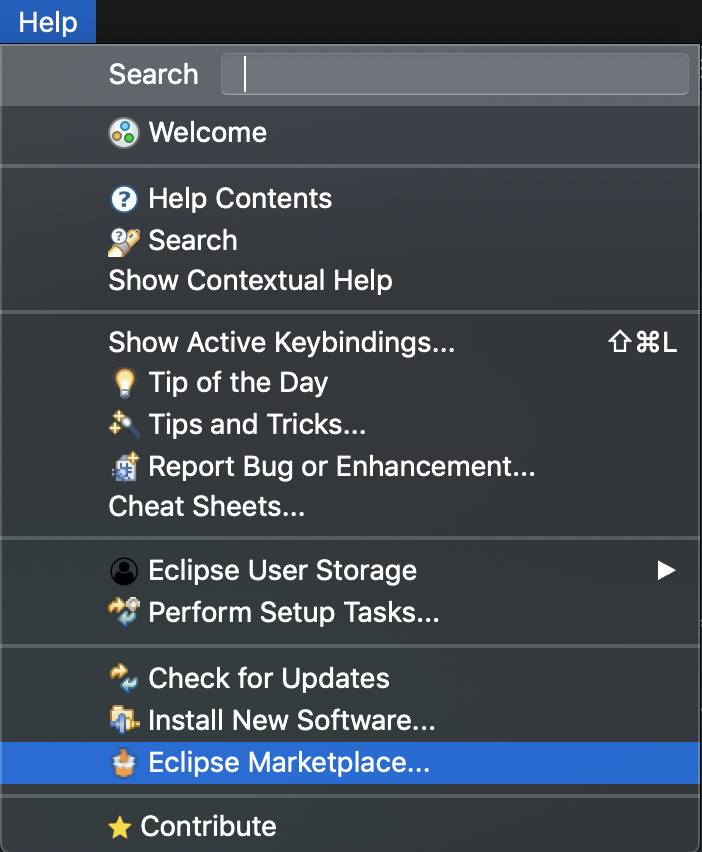Click the Check for Updates icon
Screen dimensions: 702x852
click(x=123, y=679)
